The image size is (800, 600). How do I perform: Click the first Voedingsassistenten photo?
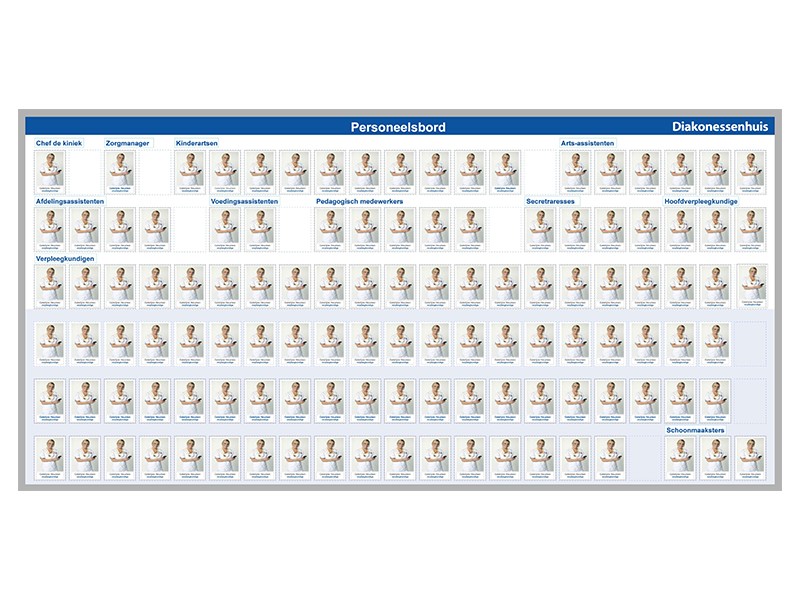pos(225,230)
